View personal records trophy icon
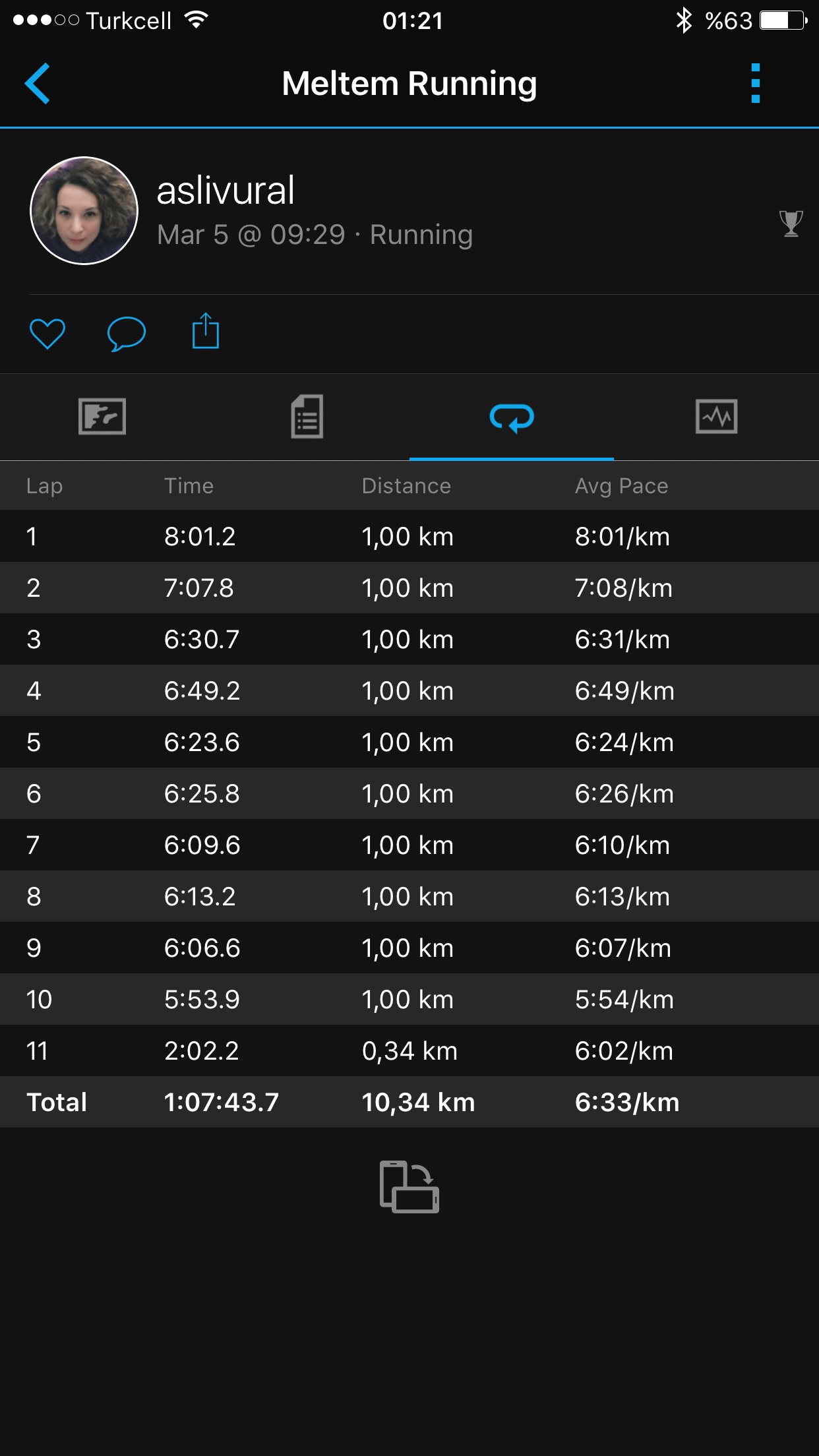This screenshot has height=1456, width=819. 791,224
